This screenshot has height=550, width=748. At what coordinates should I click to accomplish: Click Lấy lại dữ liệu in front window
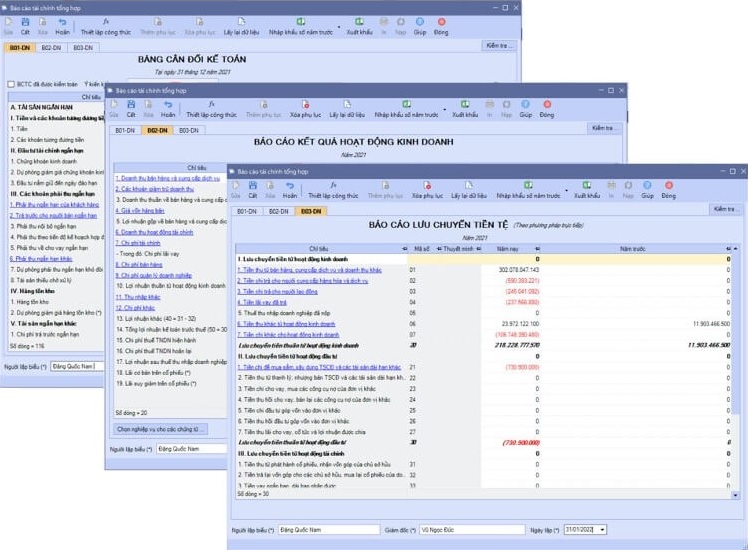[469, 190]
